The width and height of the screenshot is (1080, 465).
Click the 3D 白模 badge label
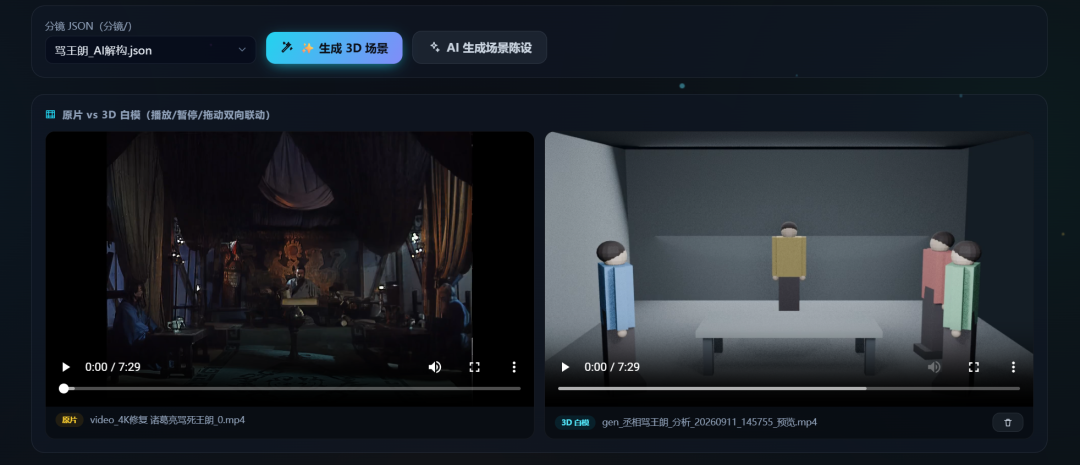coord(575,422)
